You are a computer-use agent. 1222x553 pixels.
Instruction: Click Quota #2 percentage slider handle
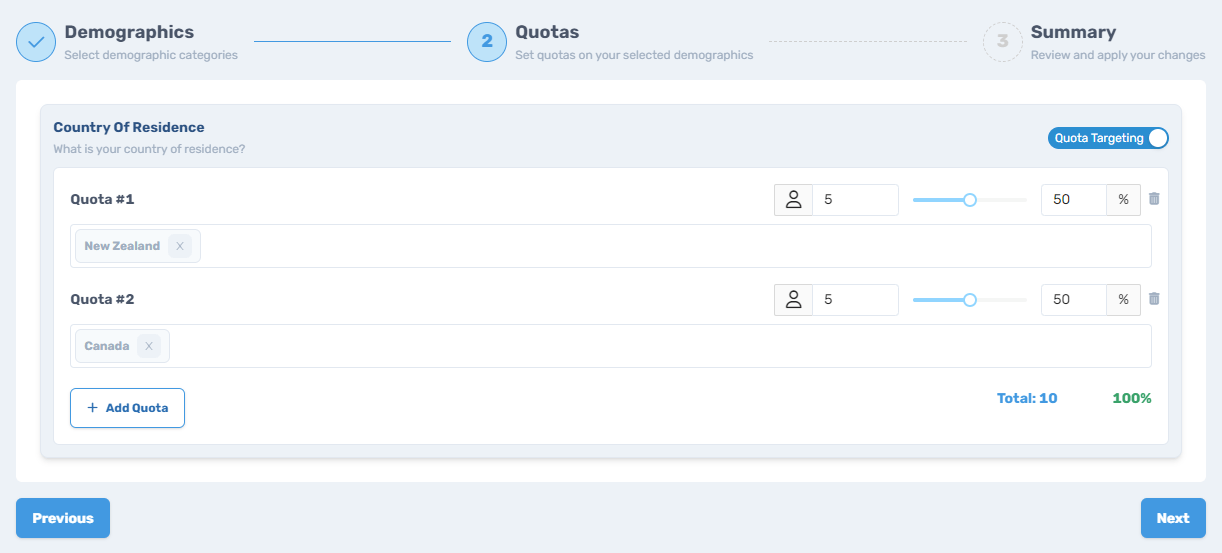click(x=969, y=299)
